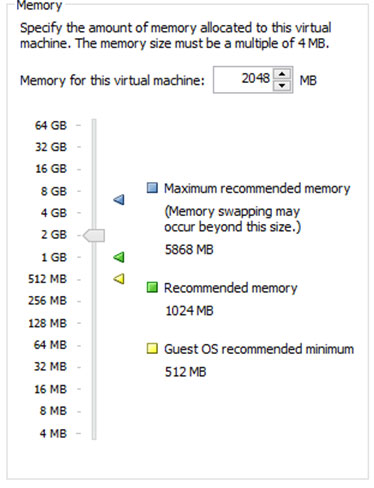Click the blue Maximum recommended memory legend square
Image resolution: width=374 pixels, height=488 pixels.
point(152,188)
